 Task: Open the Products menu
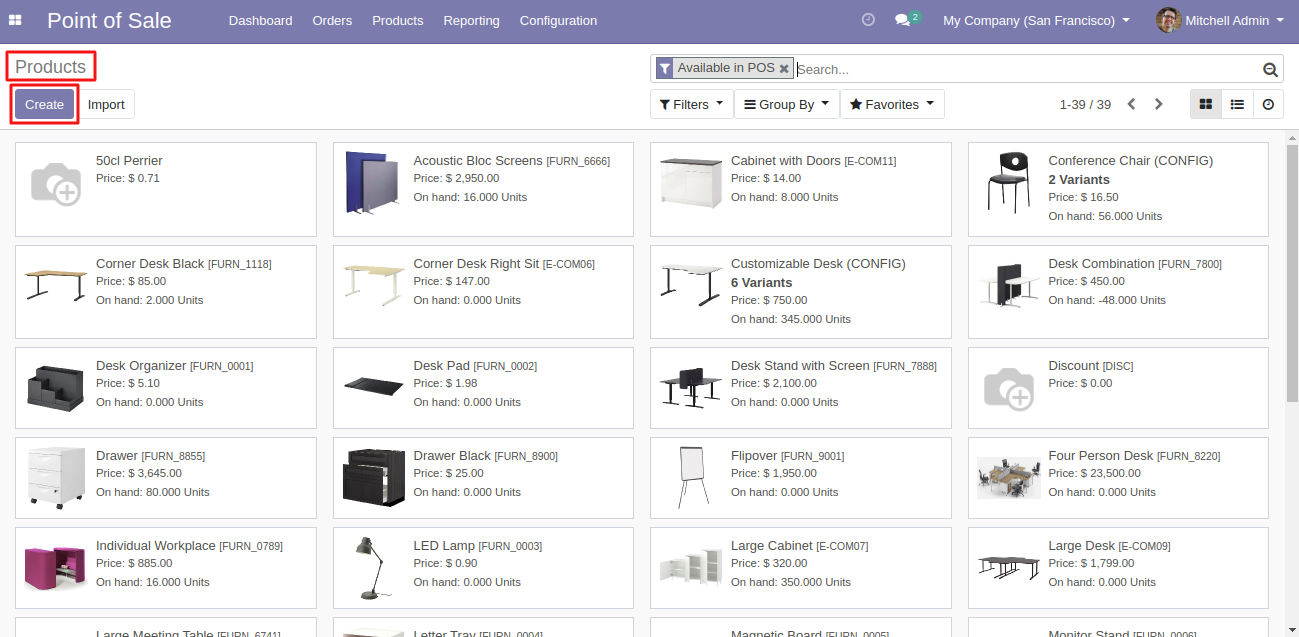click(398, 20)
